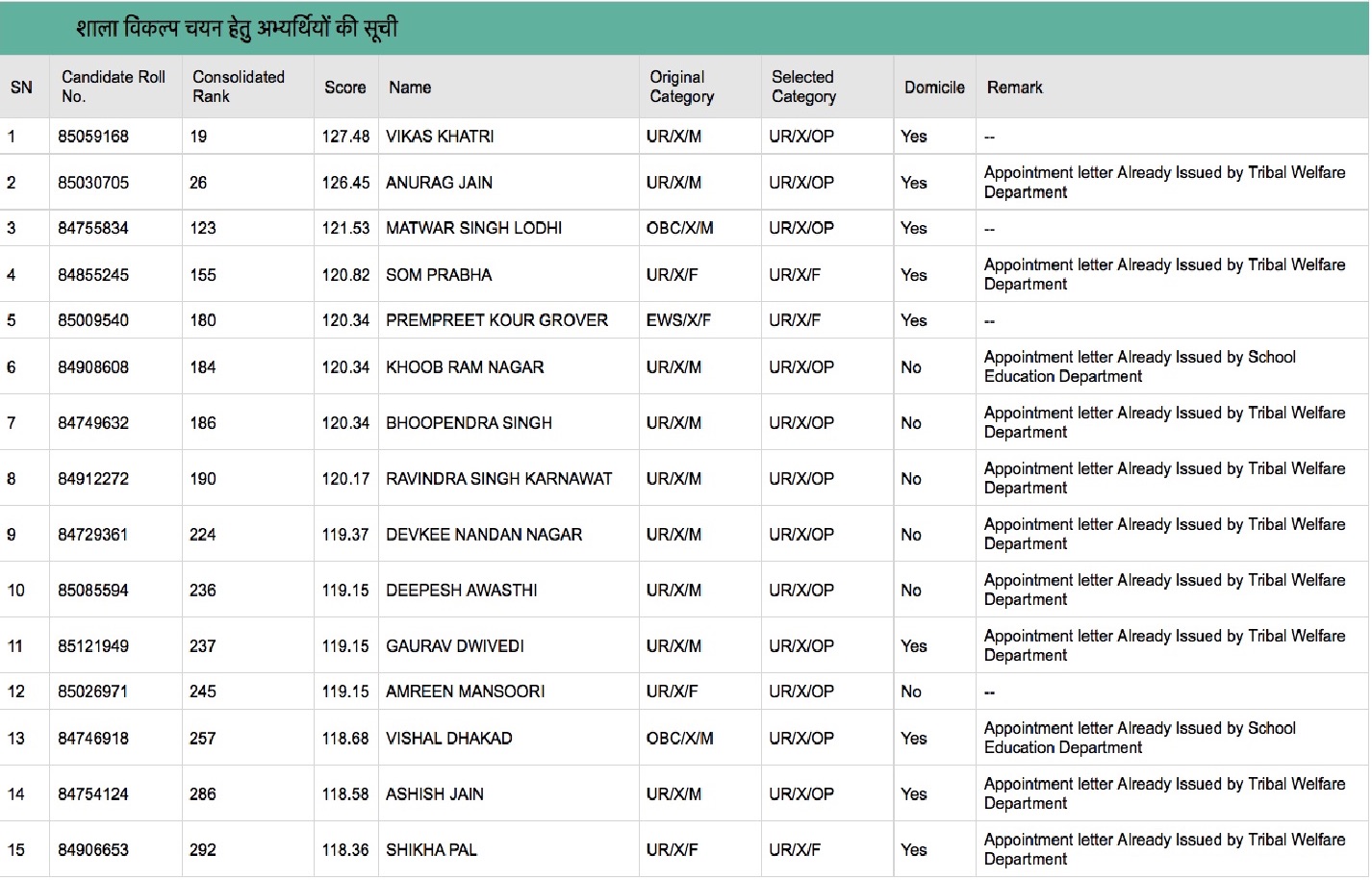
Task: Click consolidated rank 245
Action: 203,691
